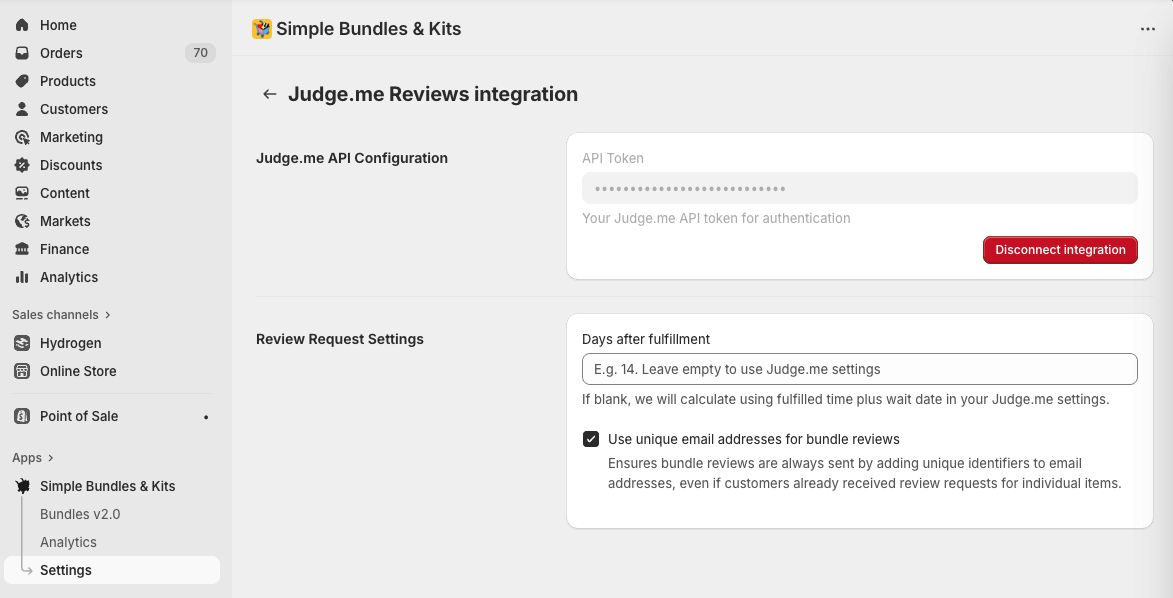
Task: Go back using the left arrow
Action: [270, 94]
